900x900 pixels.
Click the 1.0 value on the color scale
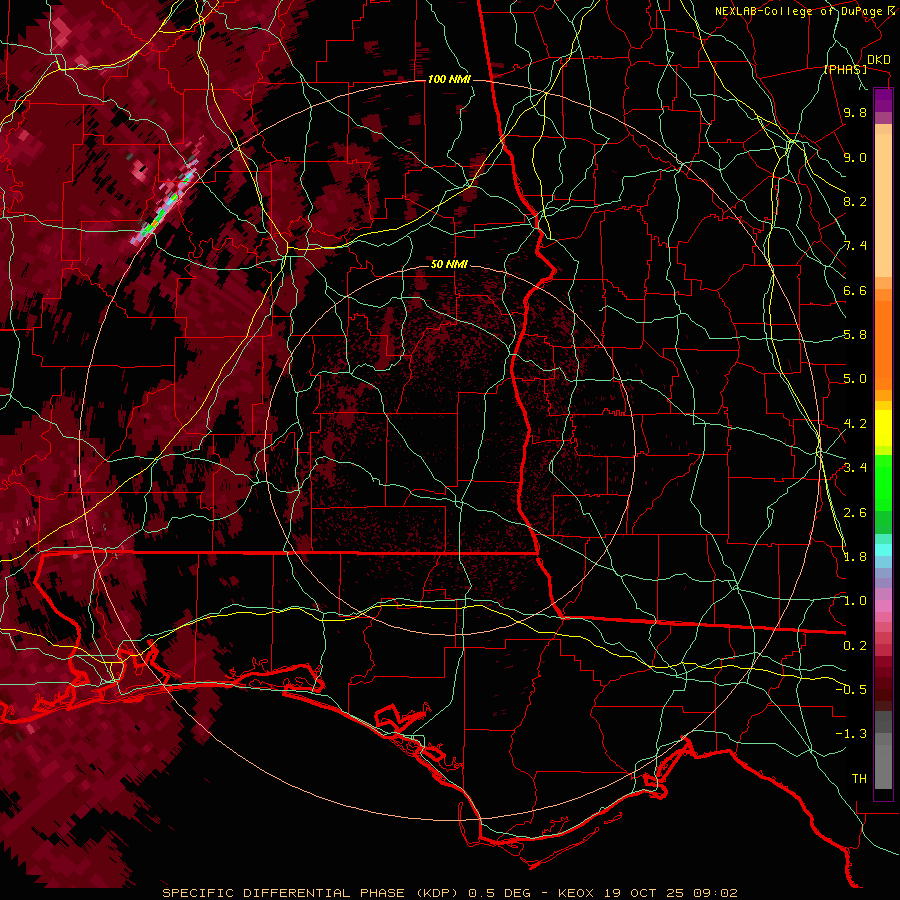[855, 601]
